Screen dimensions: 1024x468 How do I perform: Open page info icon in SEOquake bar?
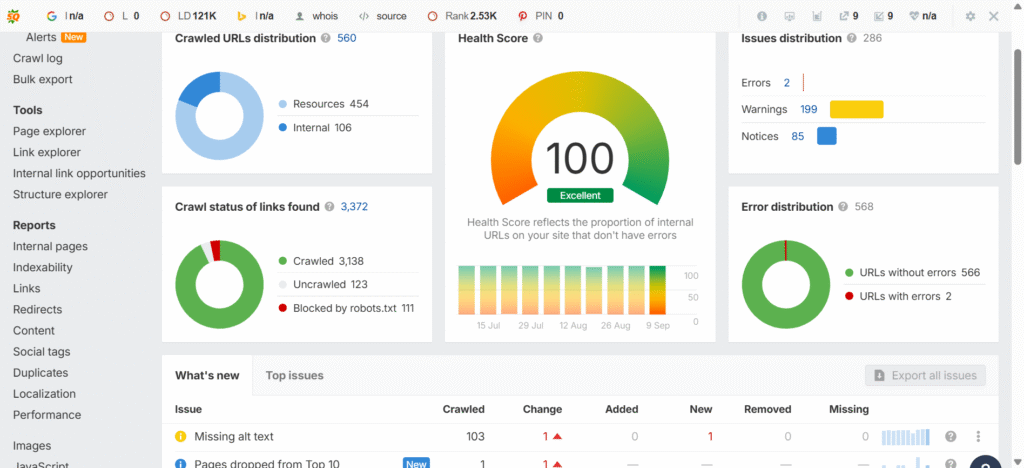pos(762,16)
